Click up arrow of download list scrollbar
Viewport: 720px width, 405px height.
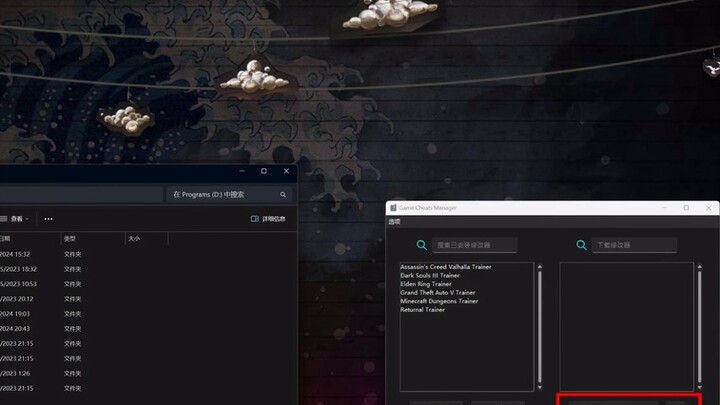tap(699, 266)
